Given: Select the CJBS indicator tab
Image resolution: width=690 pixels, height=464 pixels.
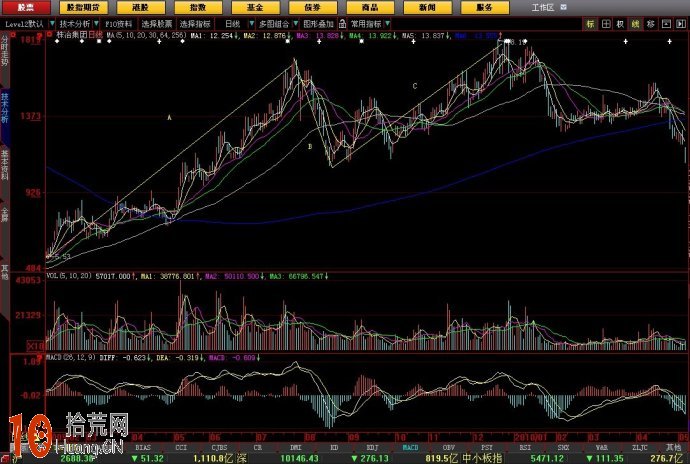Looking at the screenshot, I should pyautogui.click(x=219, y=447).
